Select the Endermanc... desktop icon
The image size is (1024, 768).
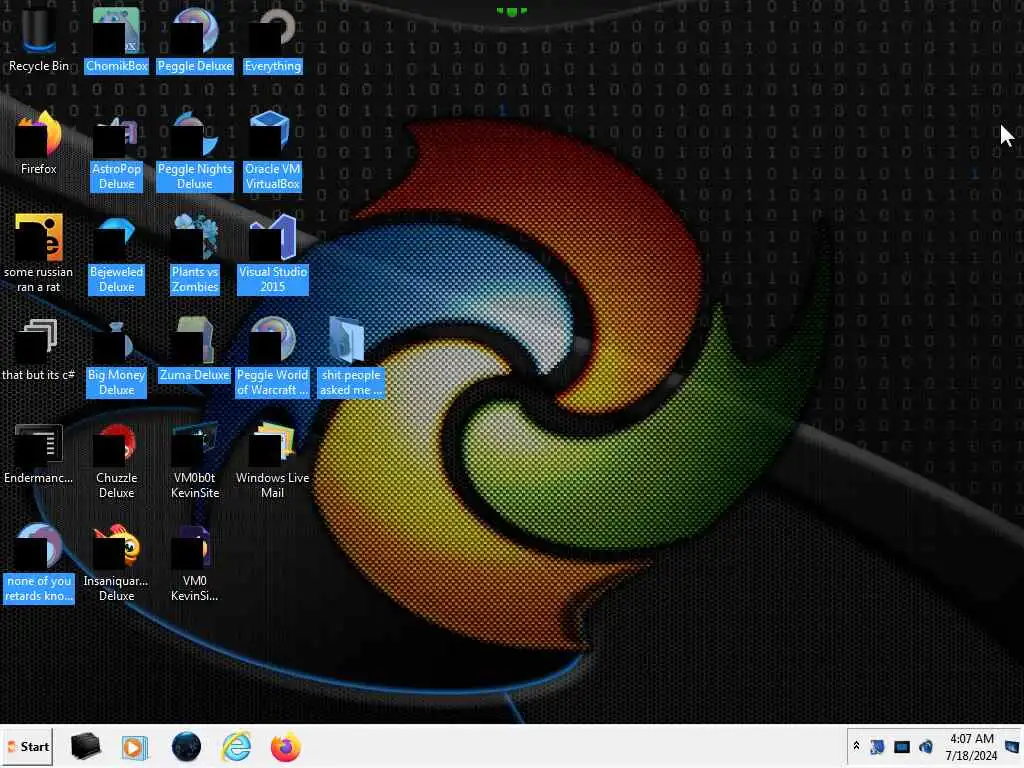point(39,452)
